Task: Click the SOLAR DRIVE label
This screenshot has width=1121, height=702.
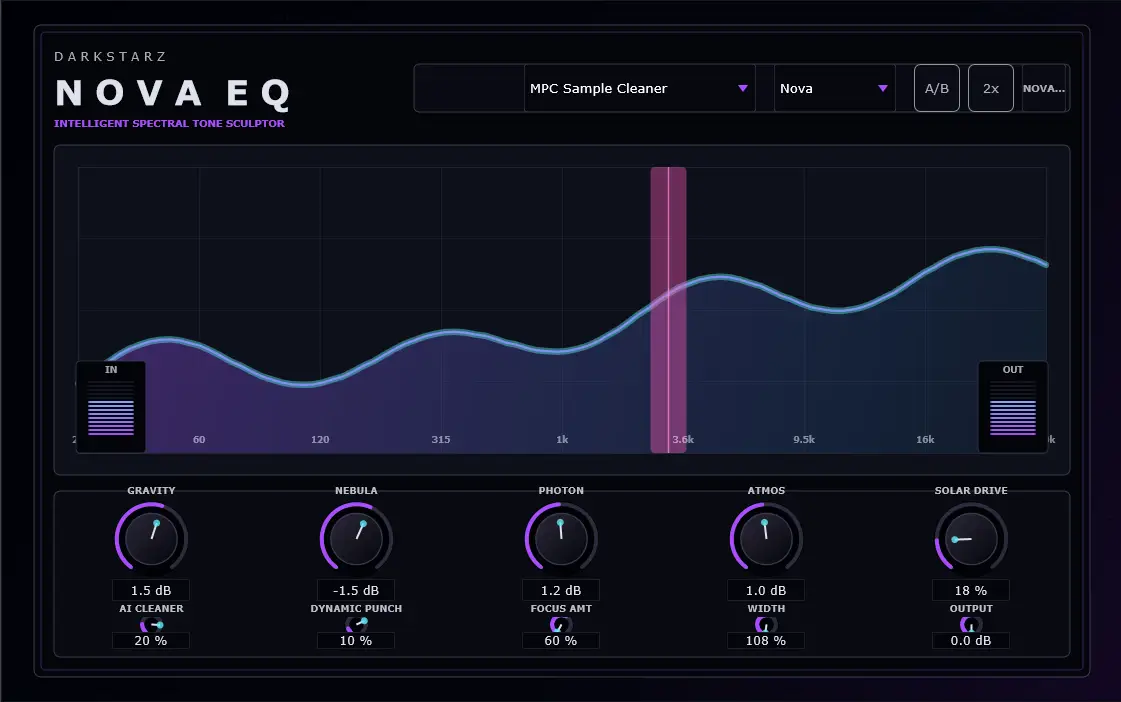Action: [x=971, y=490]
